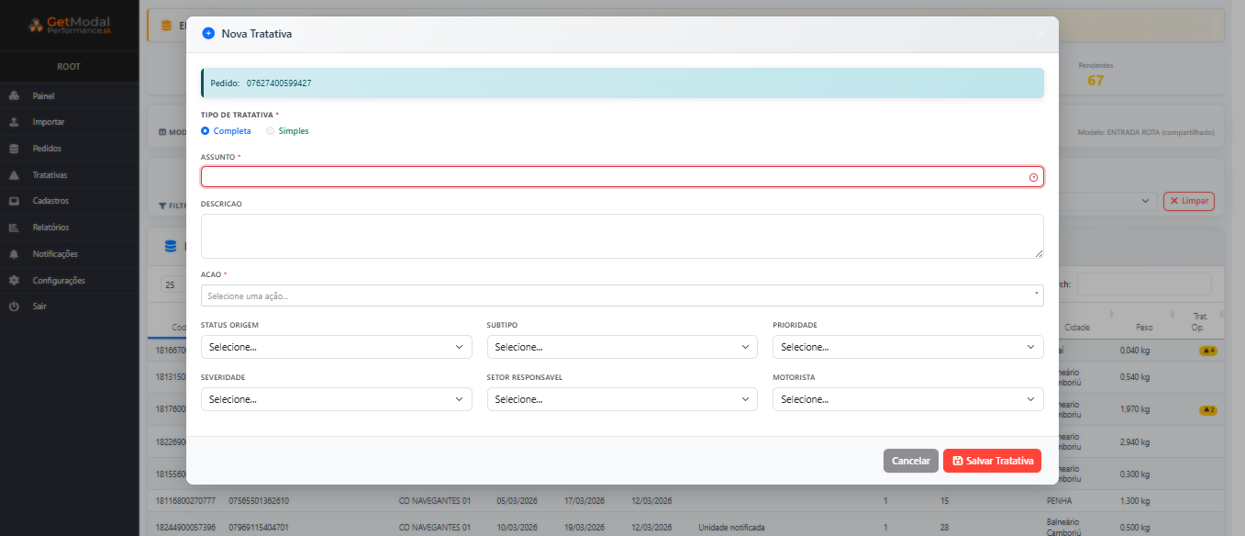Open the filter dropdown next to Limpar
Image resolution: width=1245 pixels, height=536 pixels.
1108,201
